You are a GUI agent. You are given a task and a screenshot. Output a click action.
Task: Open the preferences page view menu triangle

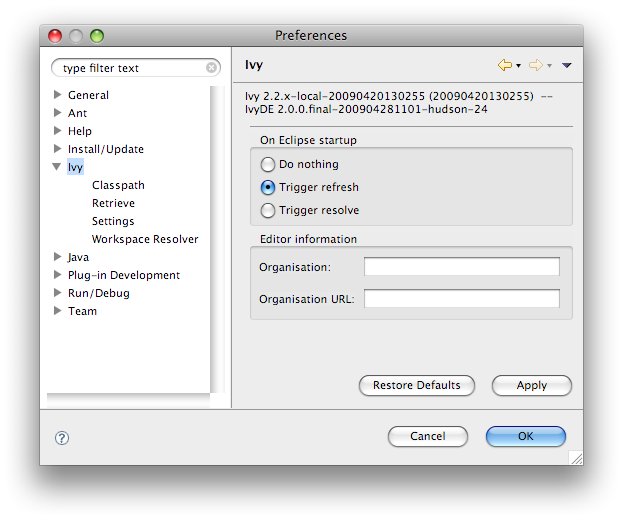[567, 66]
